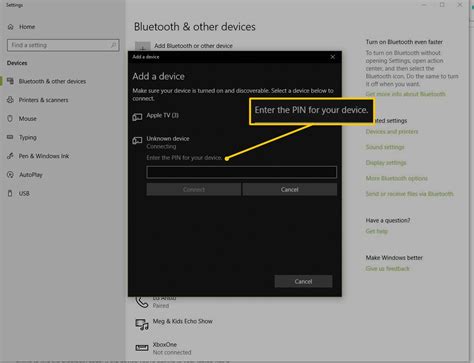The height and width of the screenshot is (363, 474).
Task: Open Devices and printers link
Action: click(x=392, y=132)
